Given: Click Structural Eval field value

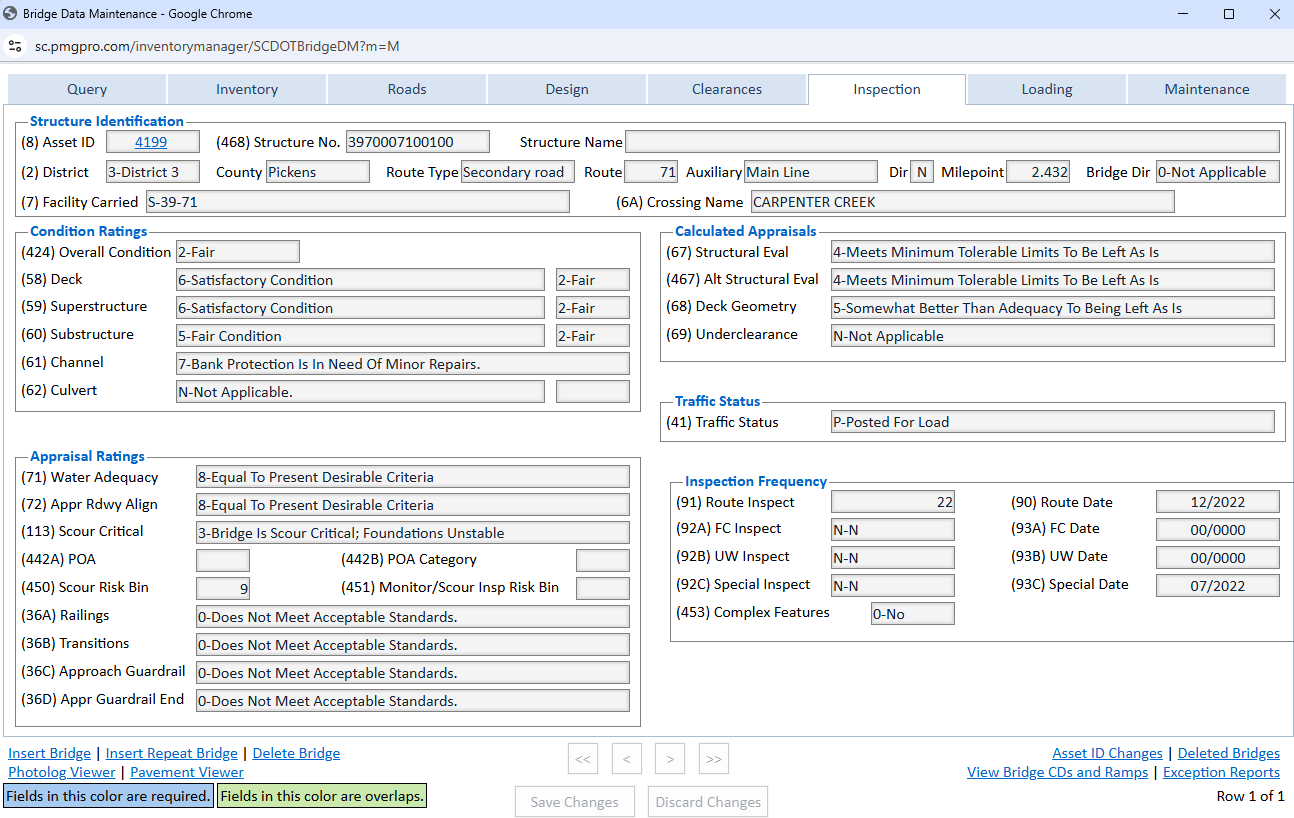Looking at the screenshot, I should [x=1053, y=252].
